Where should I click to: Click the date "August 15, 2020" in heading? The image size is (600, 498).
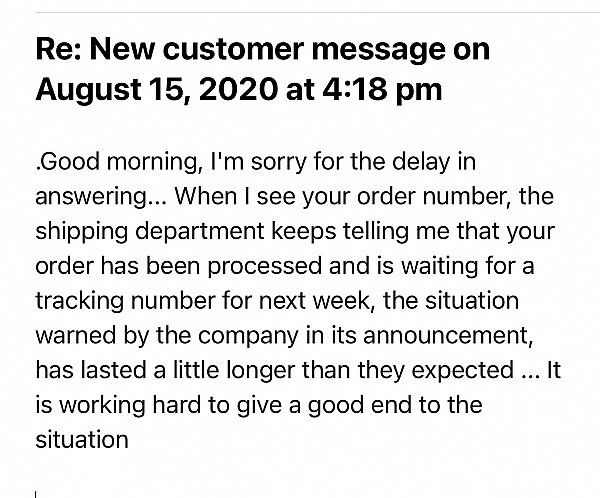tap(157, 90)
